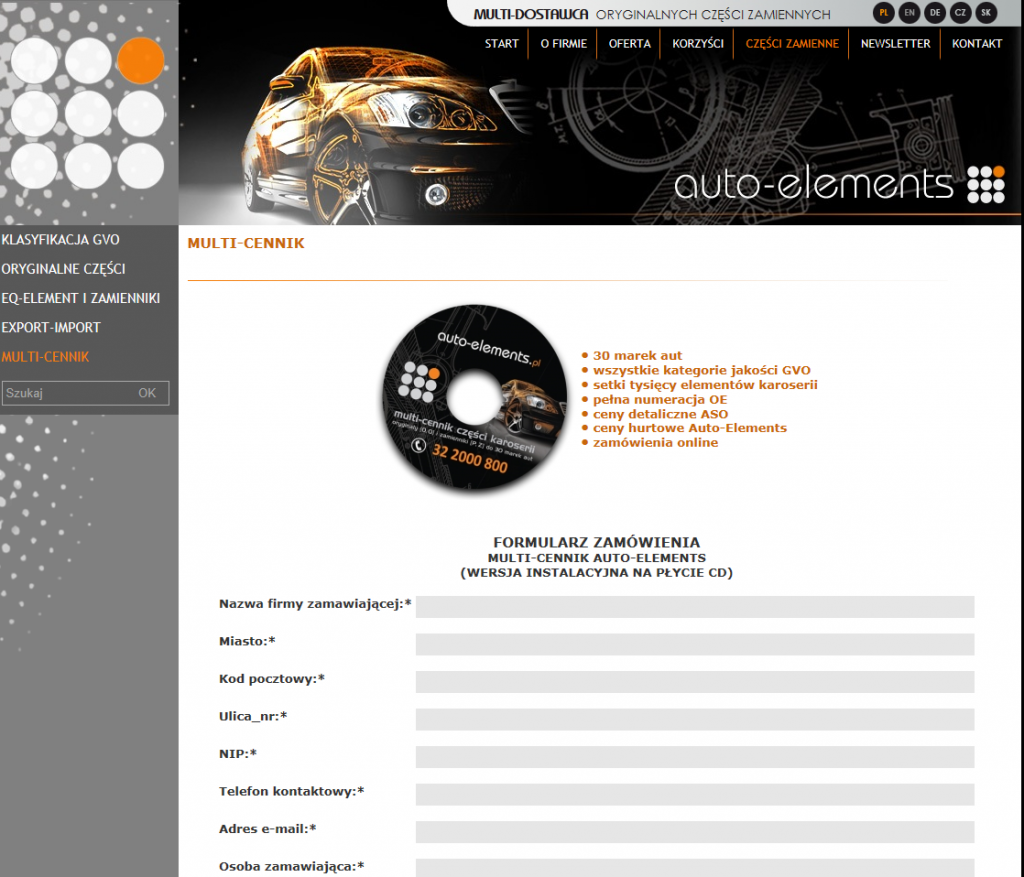Click 'ceny detaliczne ASO' text
The image size is (1024, 877).
[x=660, y=414]
